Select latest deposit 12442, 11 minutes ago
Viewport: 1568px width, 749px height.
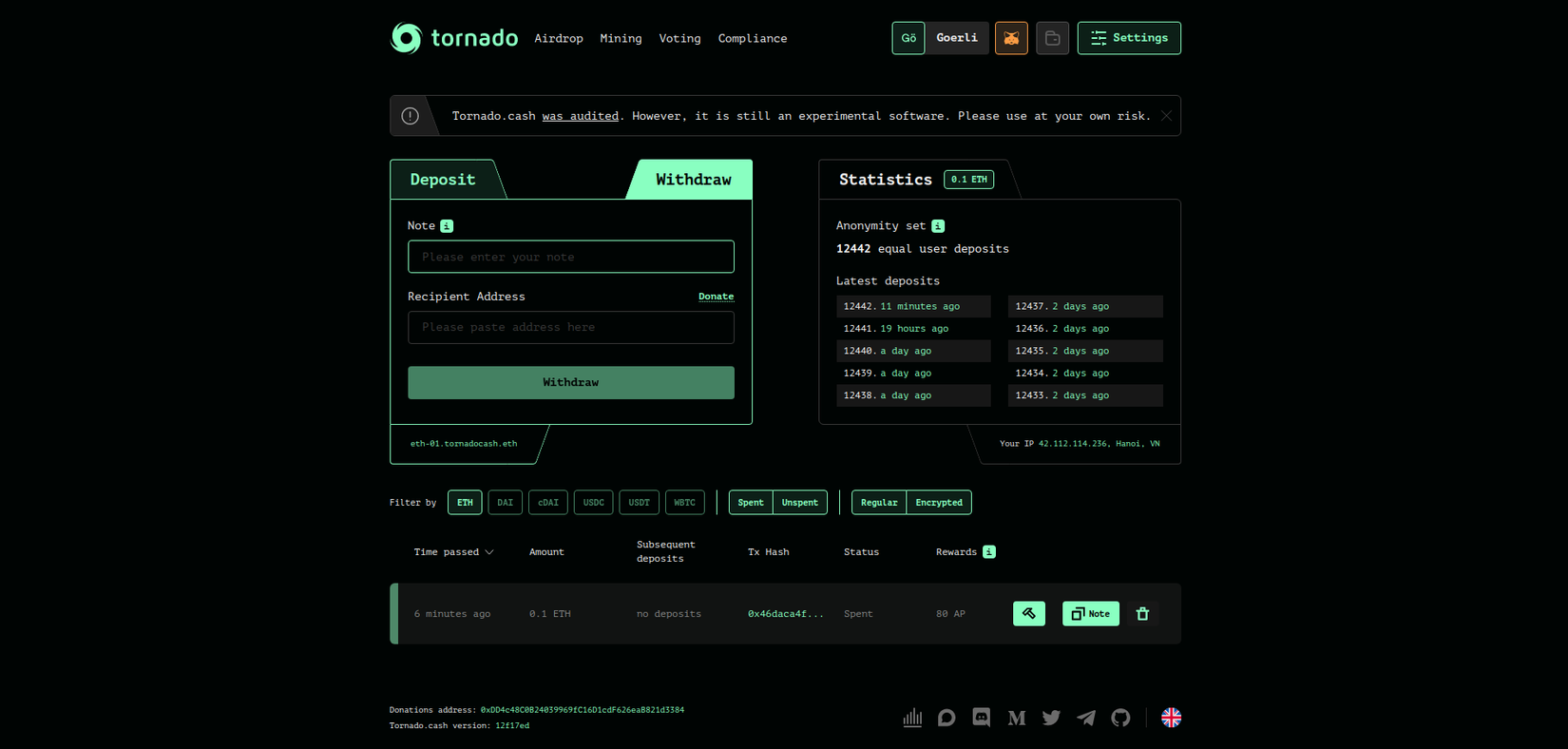pos(913,306)
